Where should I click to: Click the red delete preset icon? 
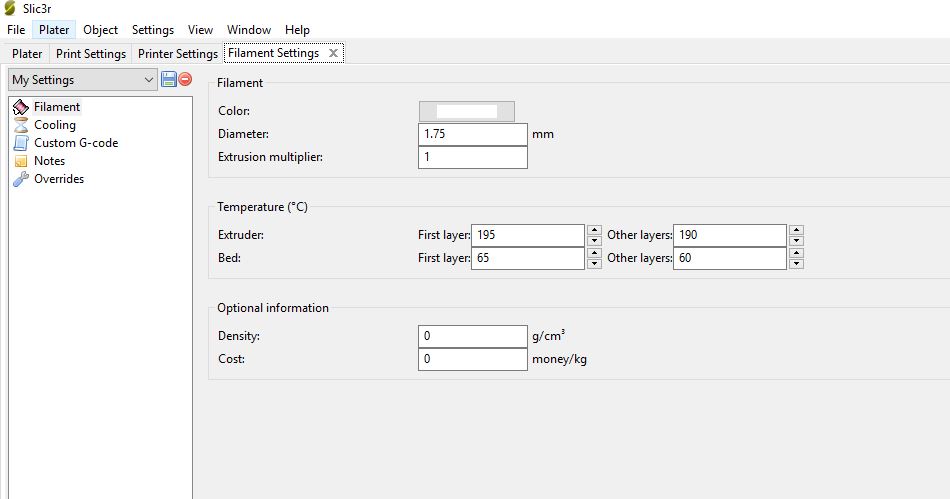pyautogui.click(x=185, y=80)
